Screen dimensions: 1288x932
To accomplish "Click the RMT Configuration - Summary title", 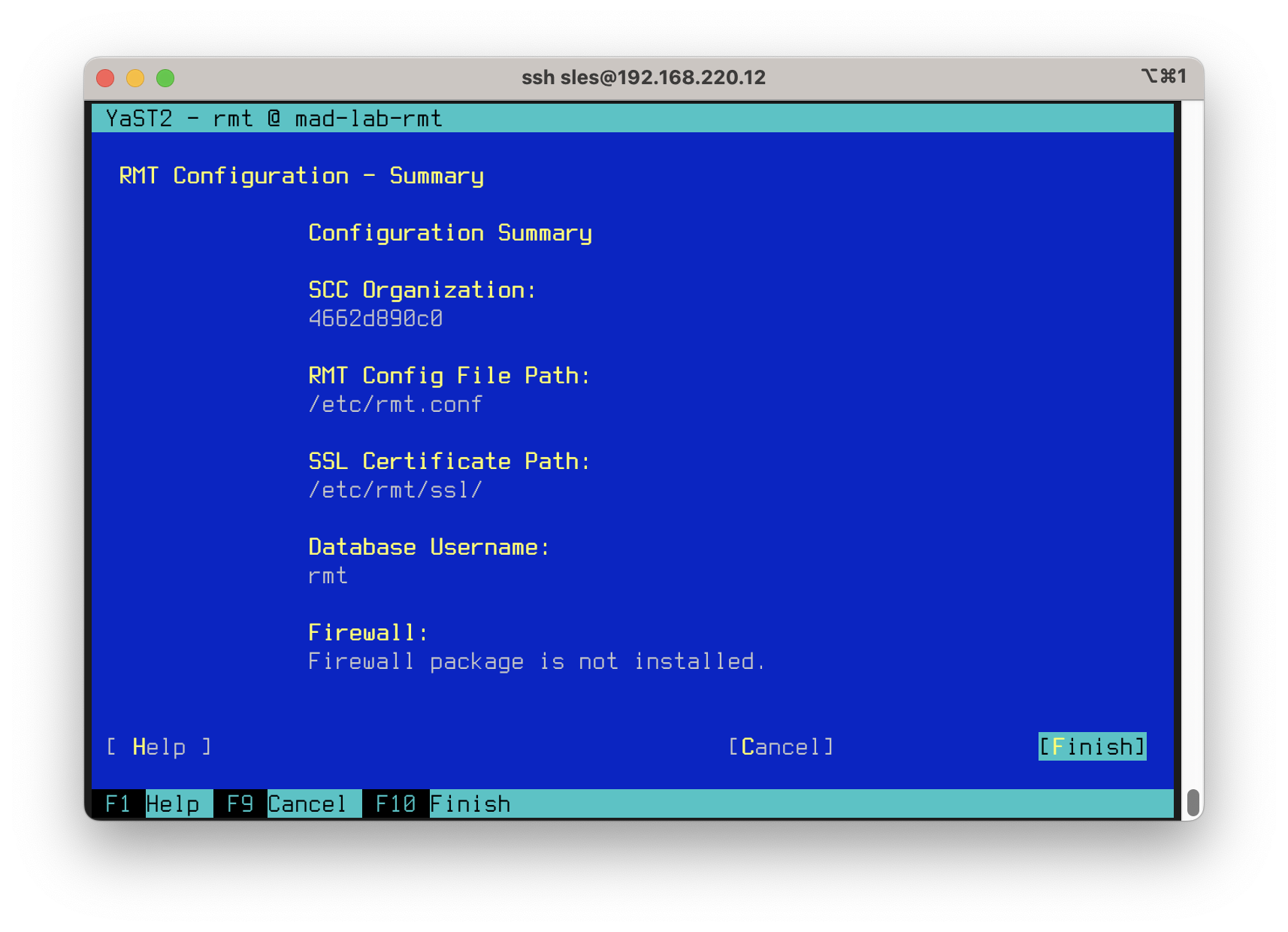I will (301, 176).
